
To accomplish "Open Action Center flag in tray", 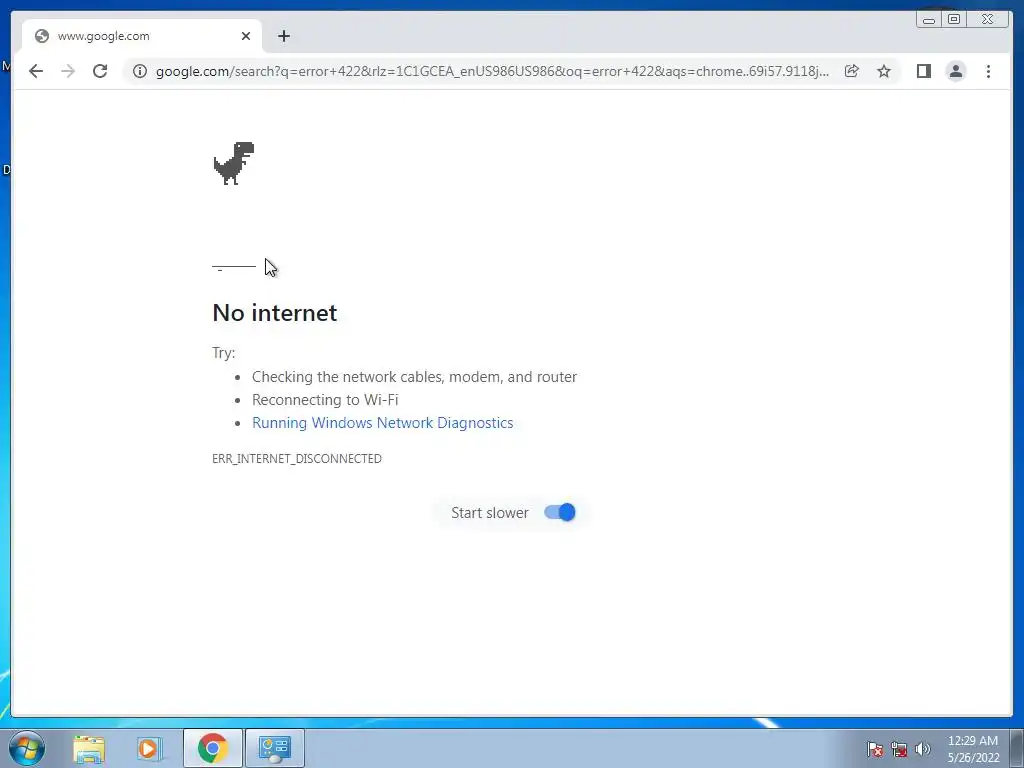I will (x=875, y=749).
